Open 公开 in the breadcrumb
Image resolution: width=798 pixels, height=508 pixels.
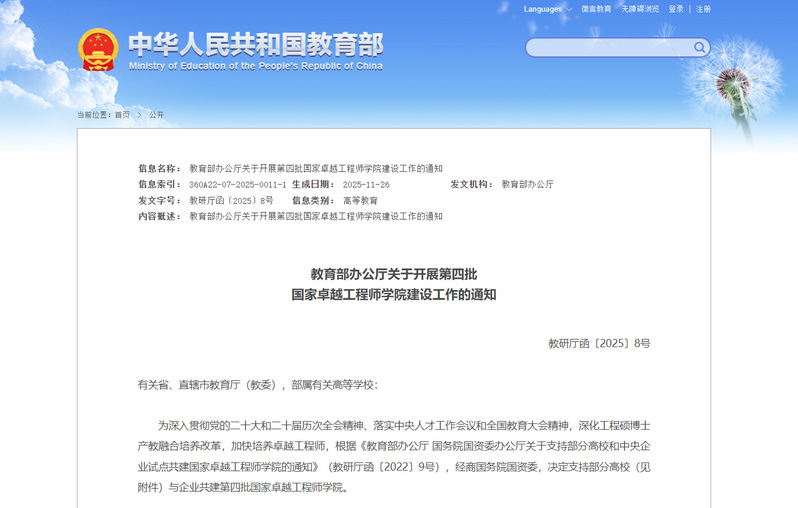(156, 115)
